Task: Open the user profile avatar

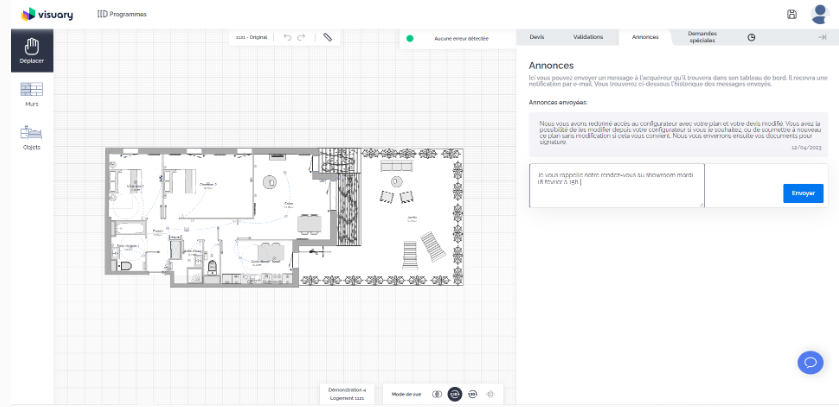Action: (819, 13)
